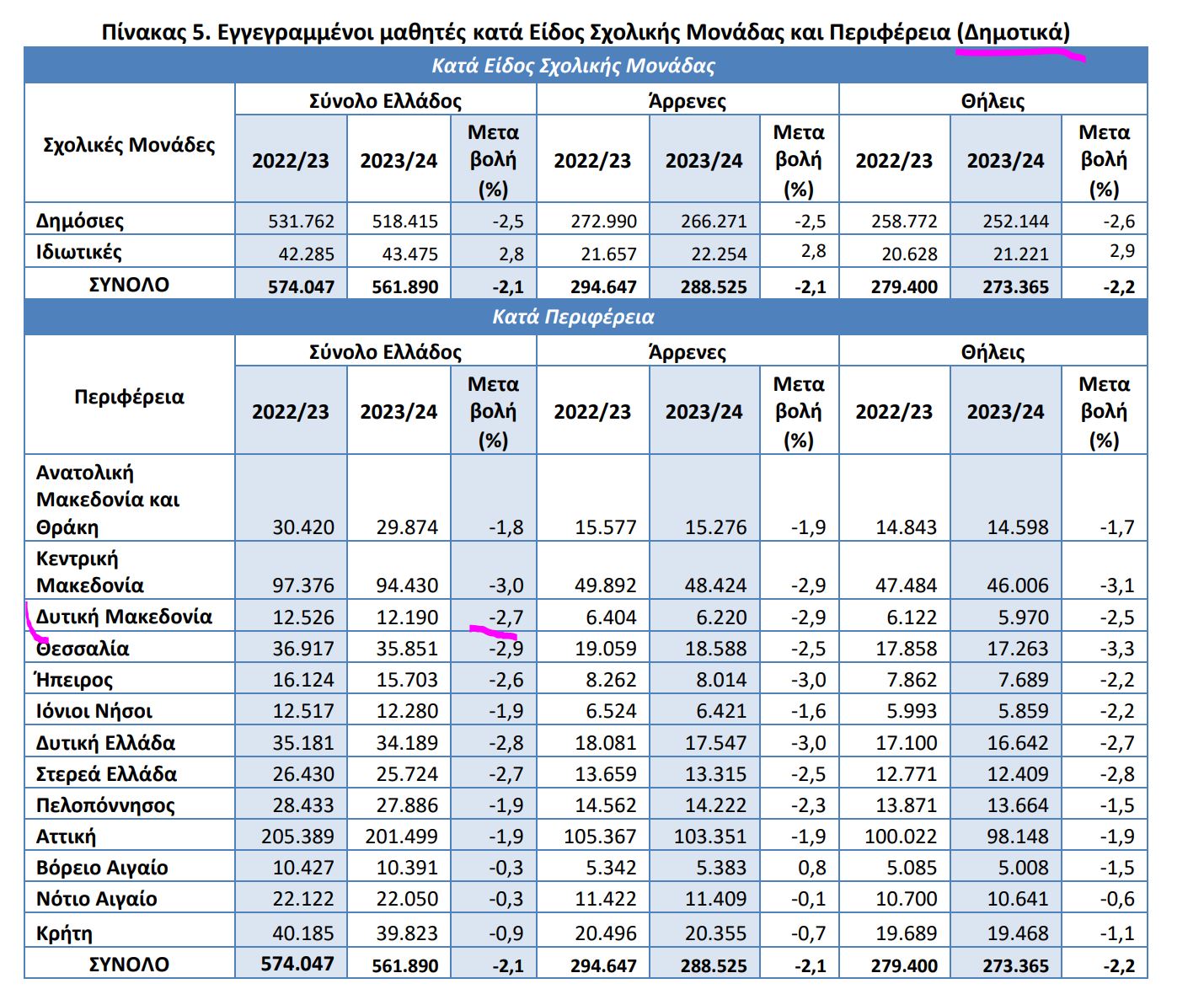Click the 'Βόρειο Αιγαίο' row label

click(102, 868)
